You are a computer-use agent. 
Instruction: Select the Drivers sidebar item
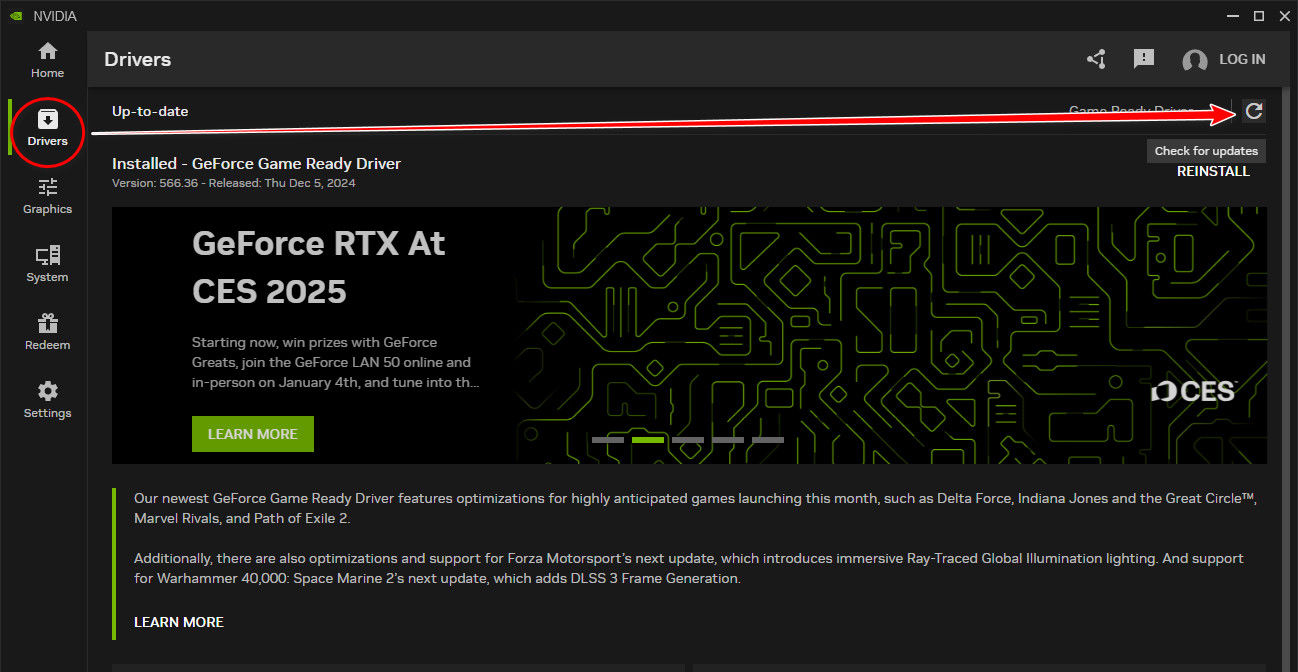click(47, 128)
